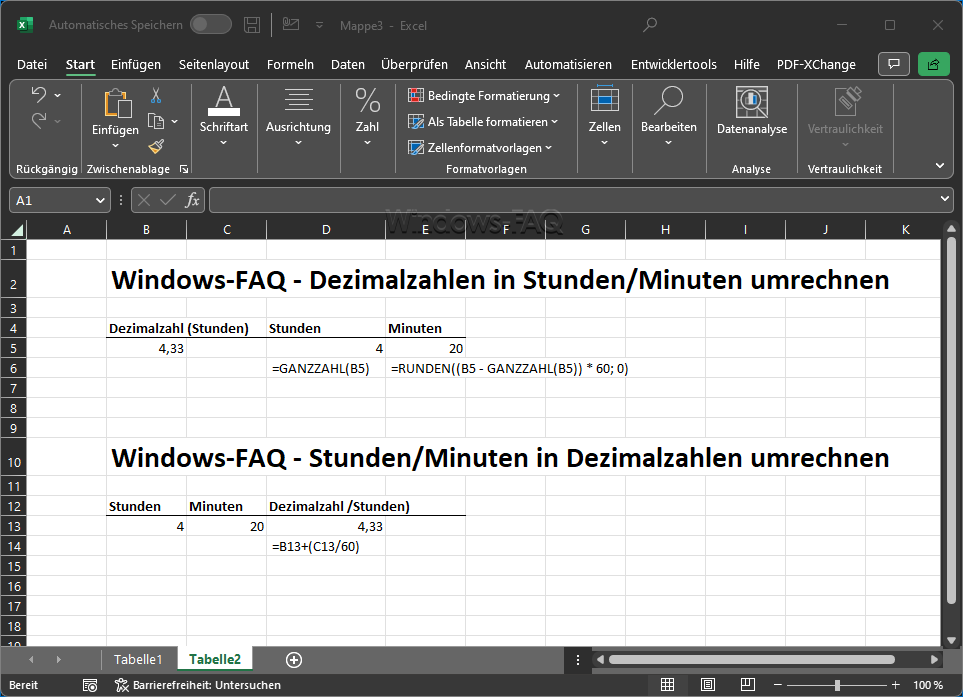Open Als Tabelle formatieren dropdown
Image resolution: width=963 pixels, height=697 pixels.
(483, 122)
